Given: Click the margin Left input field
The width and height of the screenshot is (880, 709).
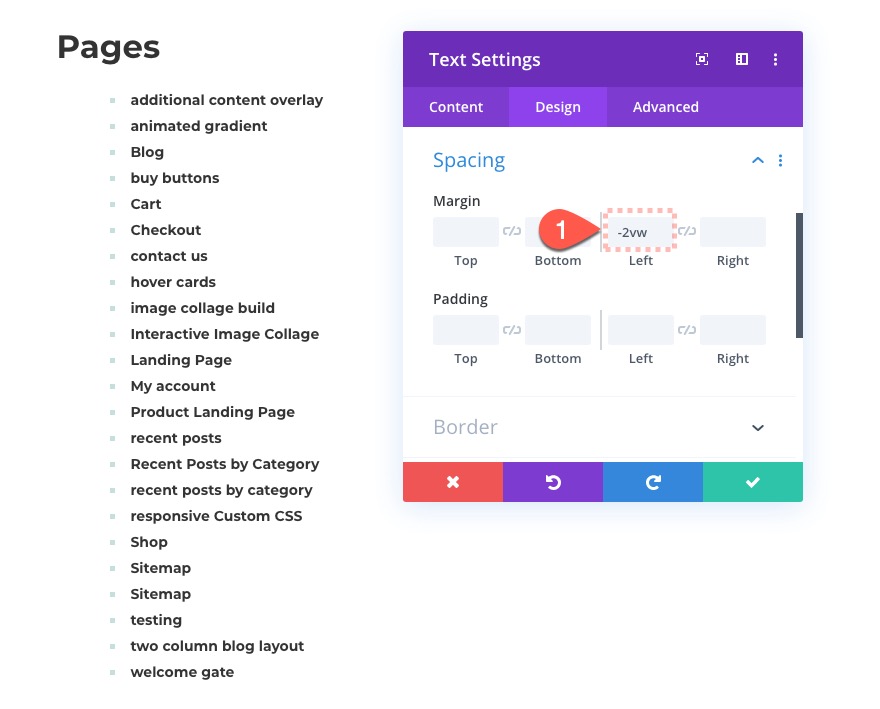Looking at the screenshot, I should pos(641,232).
